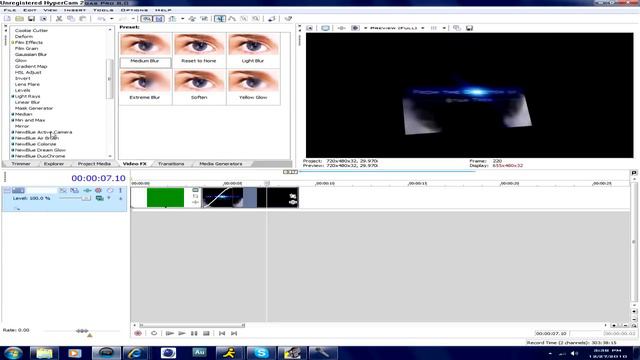
Task: Go to end of the project
Action: point(234,333)
